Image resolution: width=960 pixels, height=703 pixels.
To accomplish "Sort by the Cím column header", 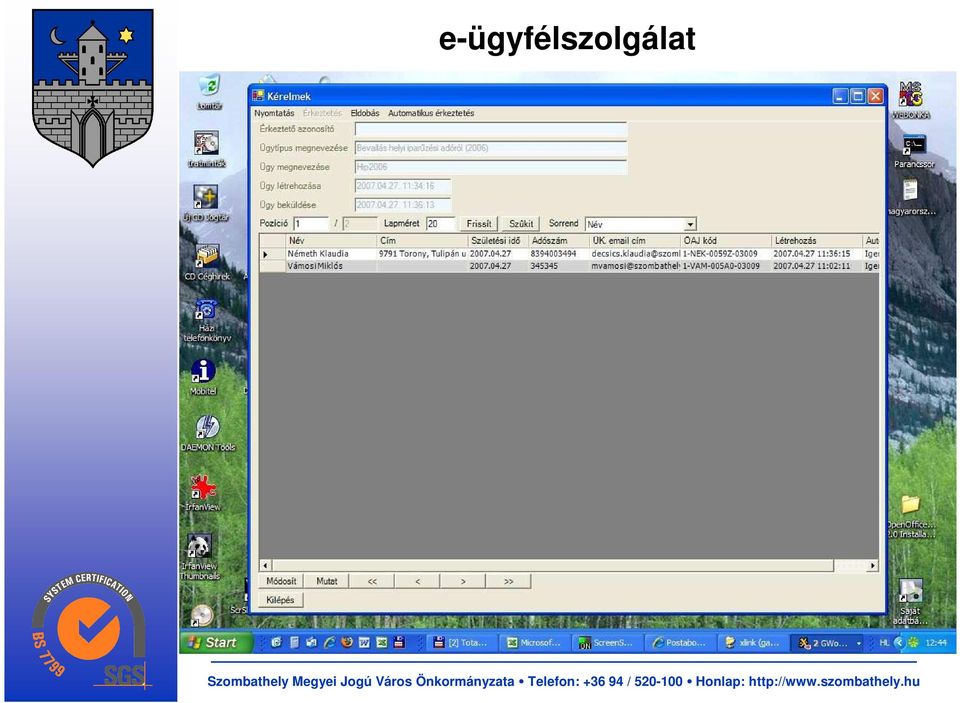I will coord(422,241).
